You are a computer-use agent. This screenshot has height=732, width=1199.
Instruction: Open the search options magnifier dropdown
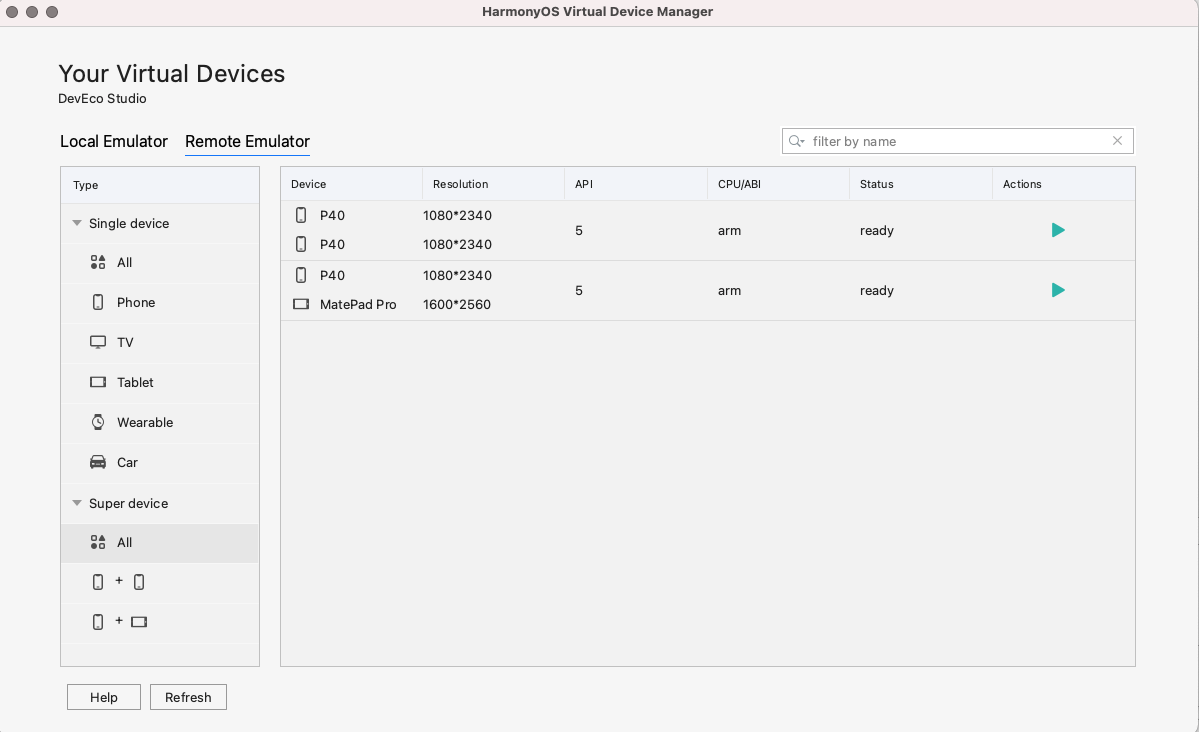pyautogui.click(x=797, y=141)
